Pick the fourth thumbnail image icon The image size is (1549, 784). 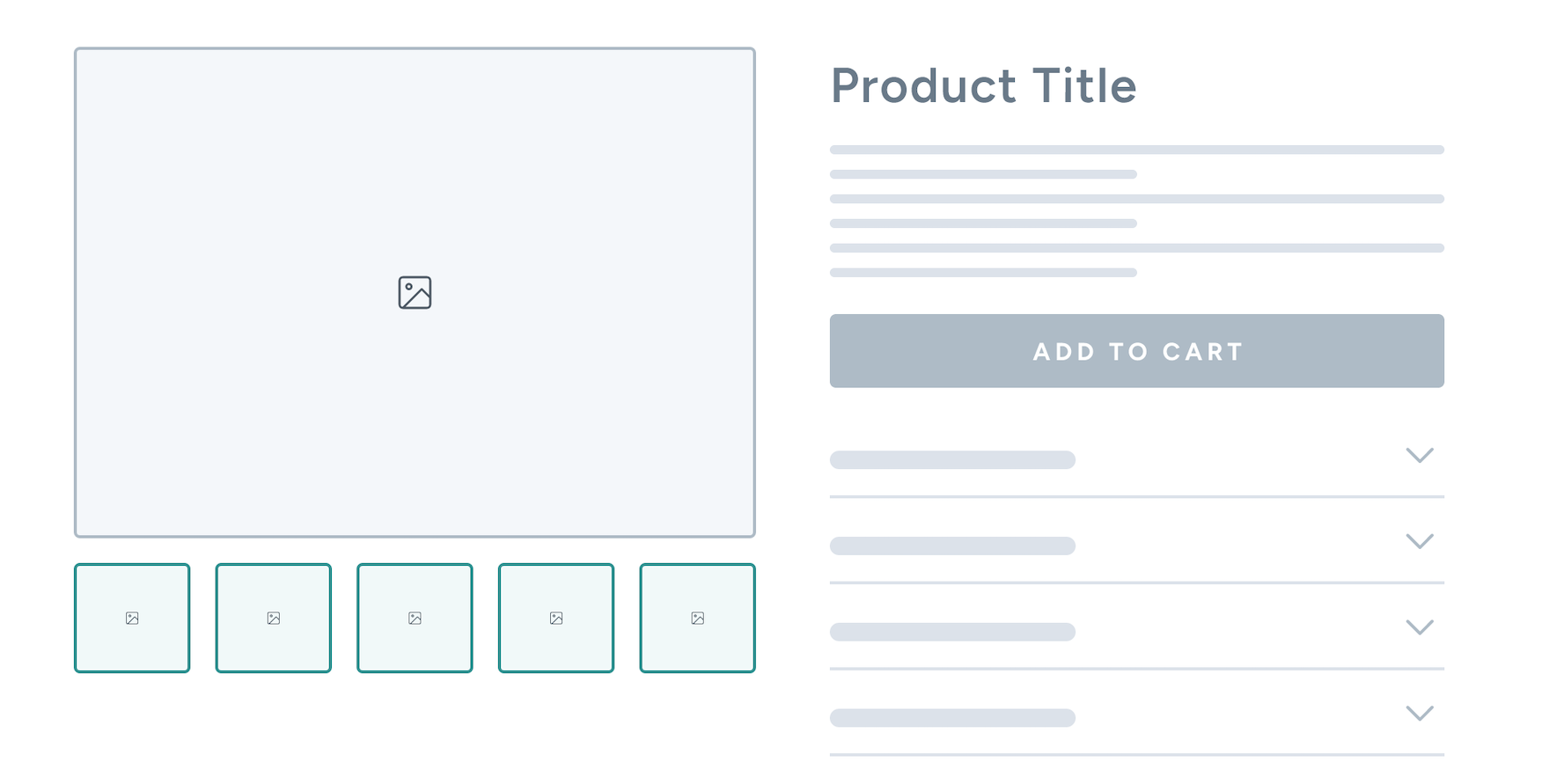pos(556,619)
